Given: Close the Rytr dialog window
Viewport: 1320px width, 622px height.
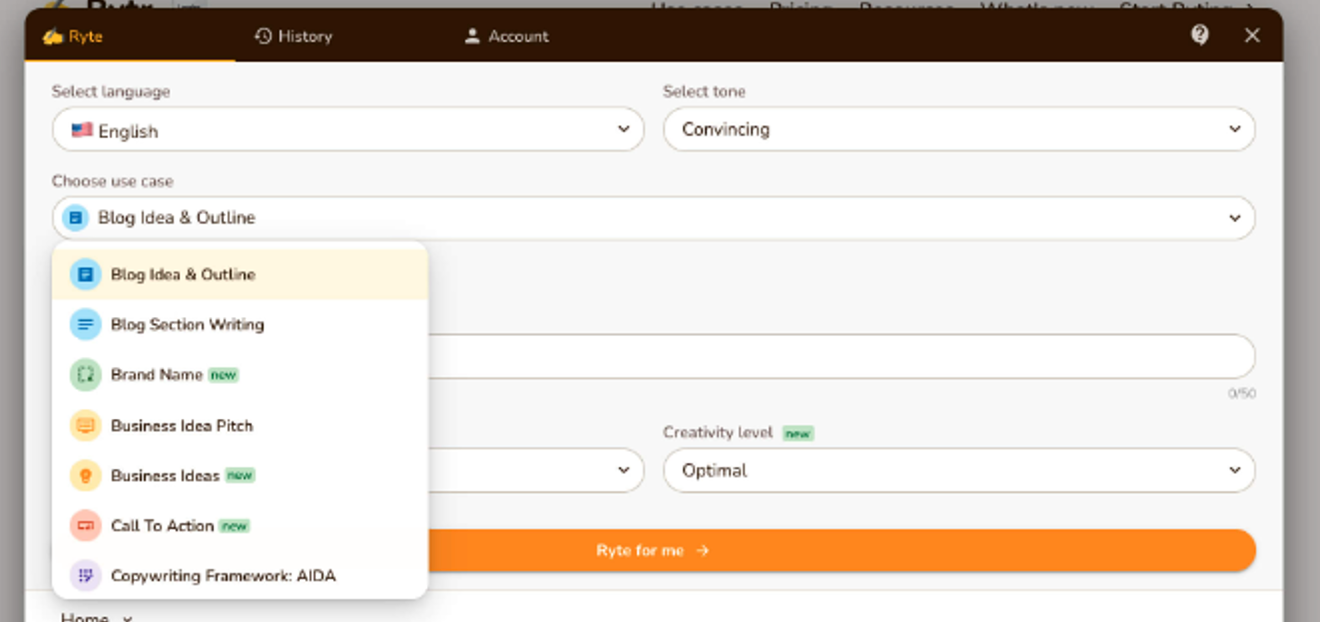Looking at the screenshot, I should click(x=1252, y=35).
